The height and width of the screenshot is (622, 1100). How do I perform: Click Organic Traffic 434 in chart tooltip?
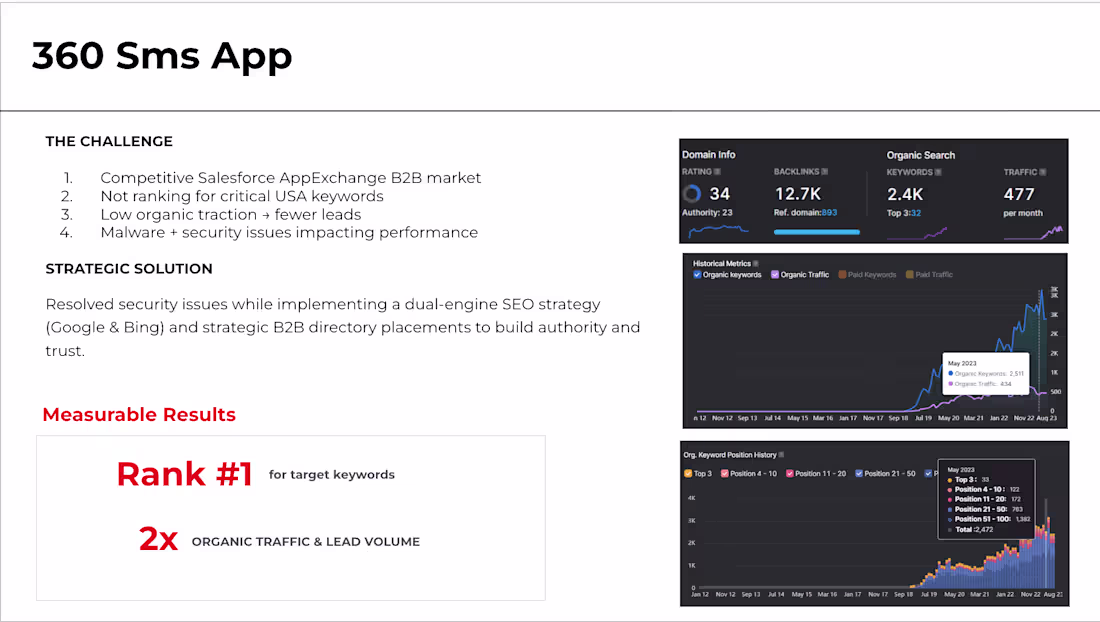click(x=980, y=384)
